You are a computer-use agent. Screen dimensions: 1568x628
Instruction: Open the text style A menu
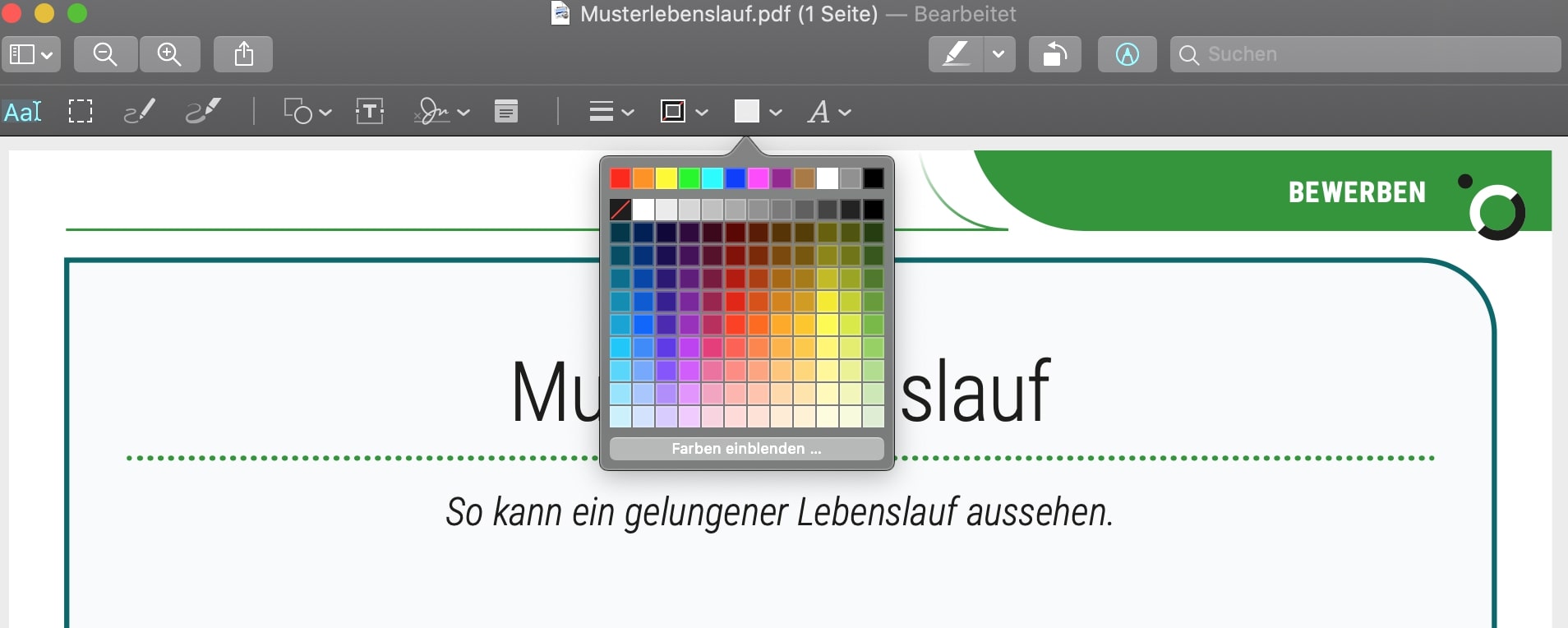point(828,111)
